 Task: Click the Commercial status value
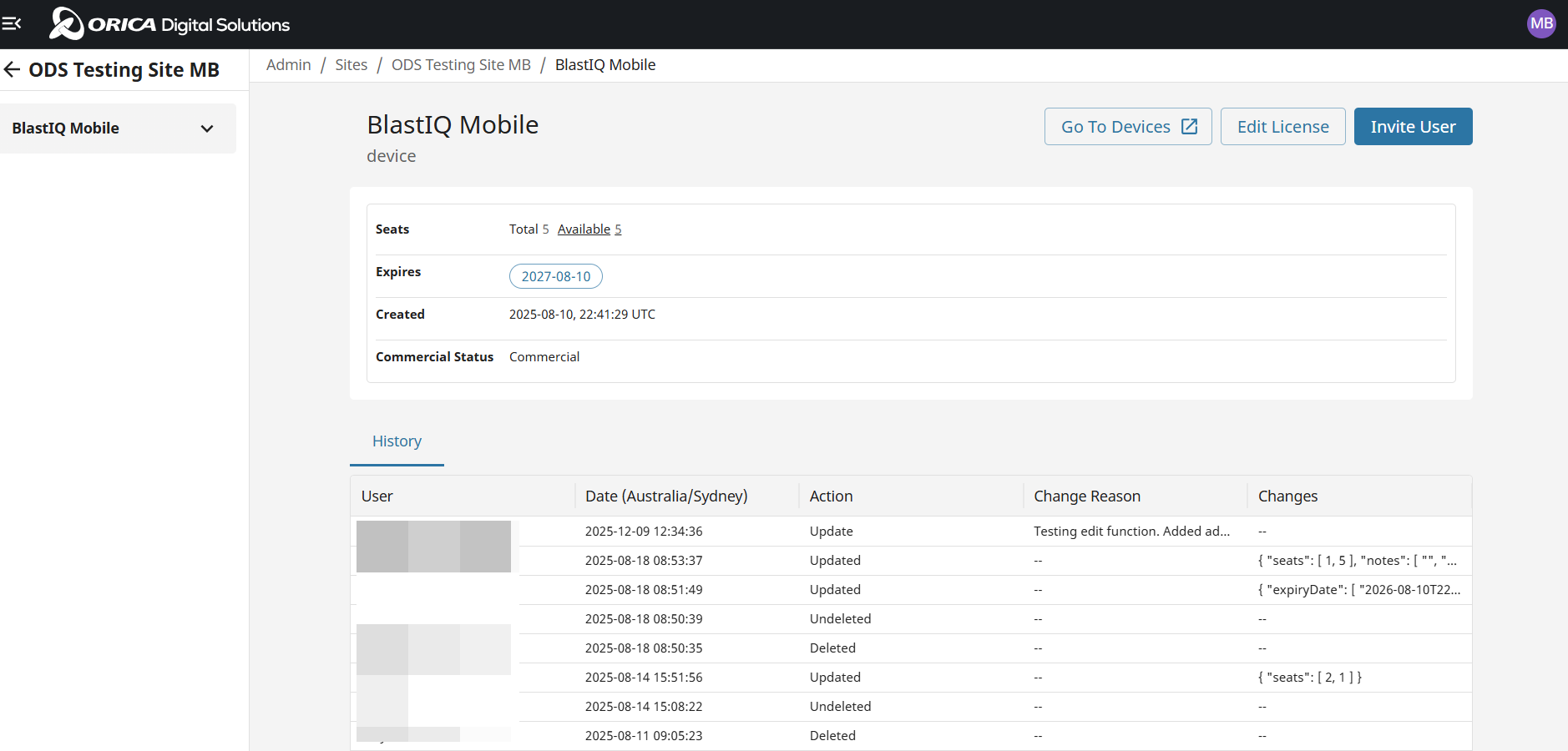[x=544, y=357]
